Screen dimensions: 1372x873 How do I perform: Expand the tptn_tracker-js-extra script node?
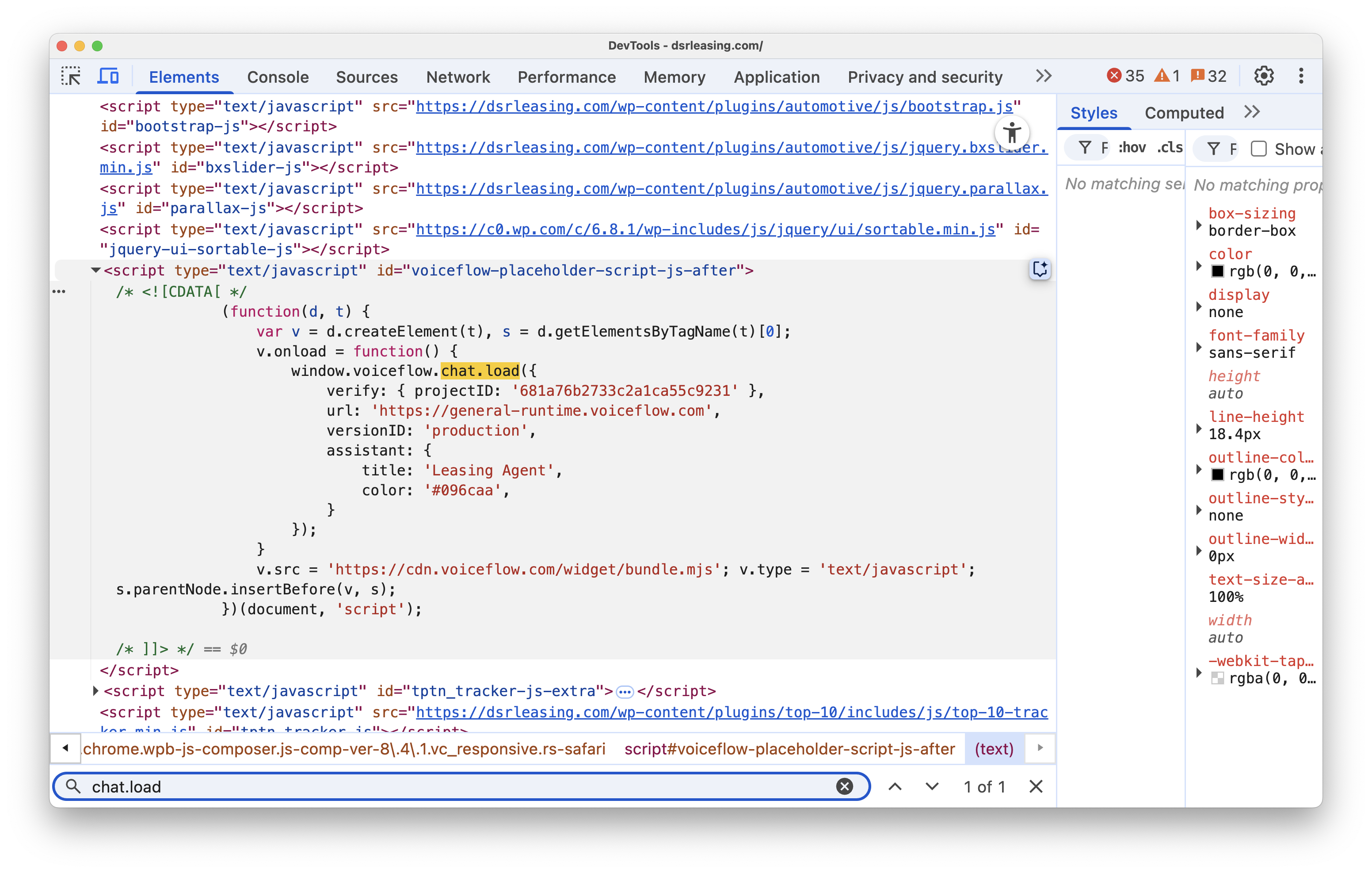(96, 690)
